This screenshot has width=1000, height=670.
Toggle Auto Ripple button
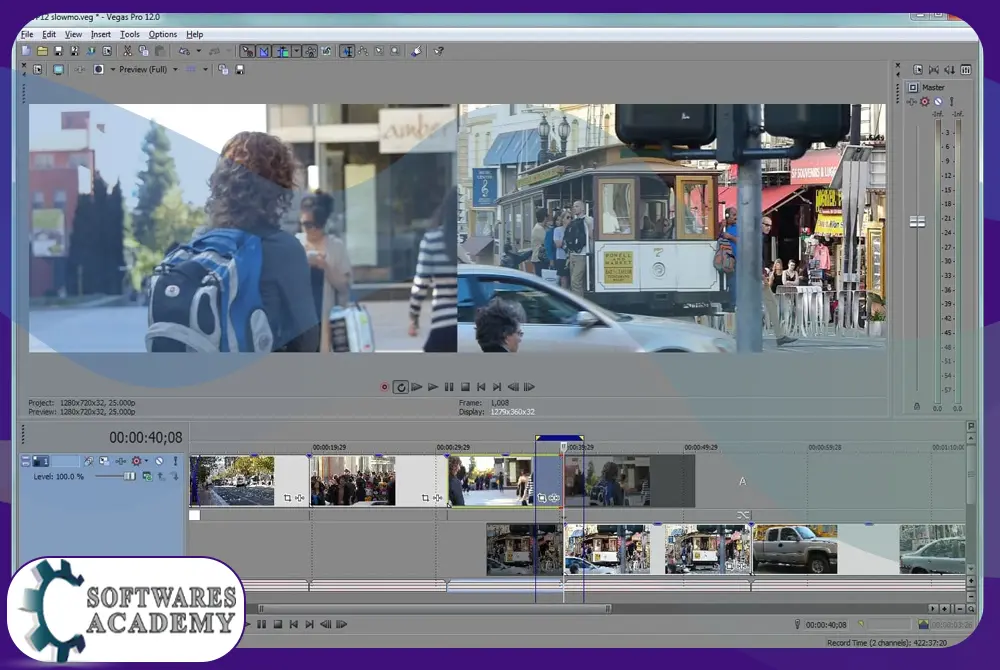282,51
